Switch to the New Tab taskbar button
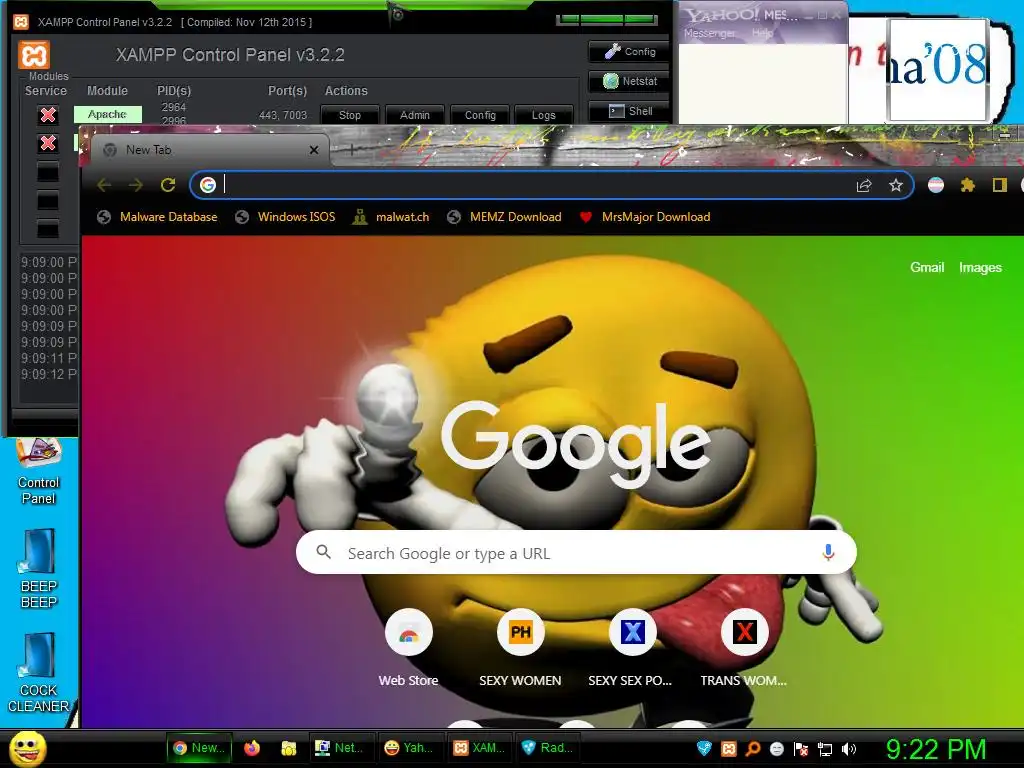 [x=199, y=748]
